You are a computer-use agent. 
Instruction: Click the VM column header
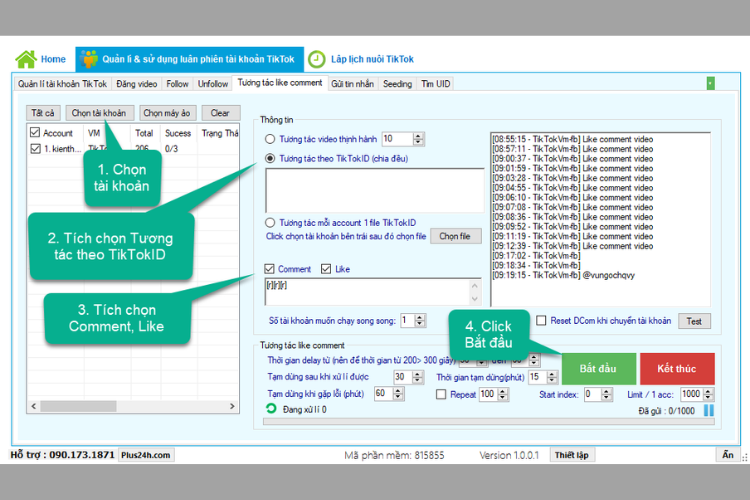pyautogui.click(x=94, y=133)
